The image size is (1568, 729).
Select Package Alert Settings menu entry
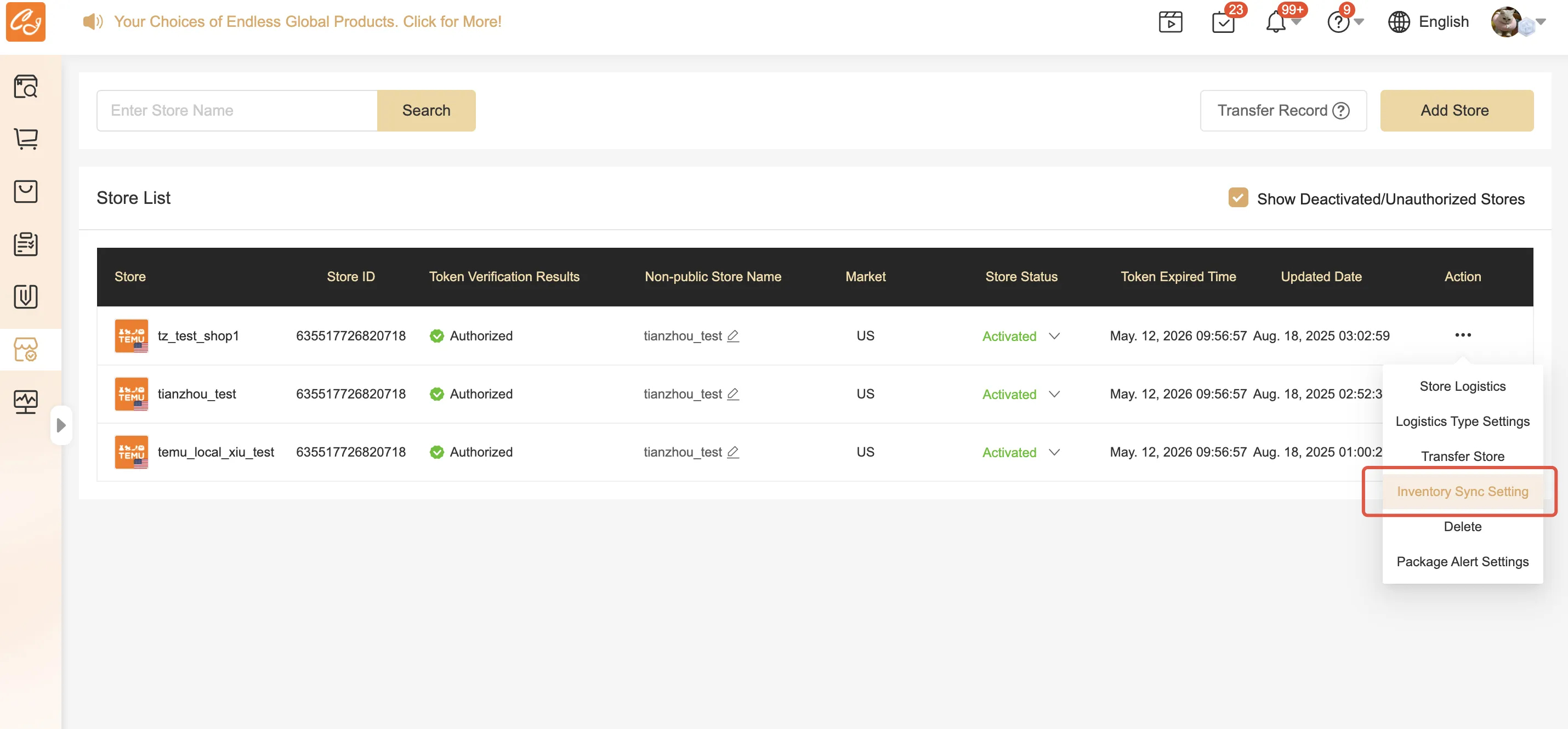click(1462, 562)
